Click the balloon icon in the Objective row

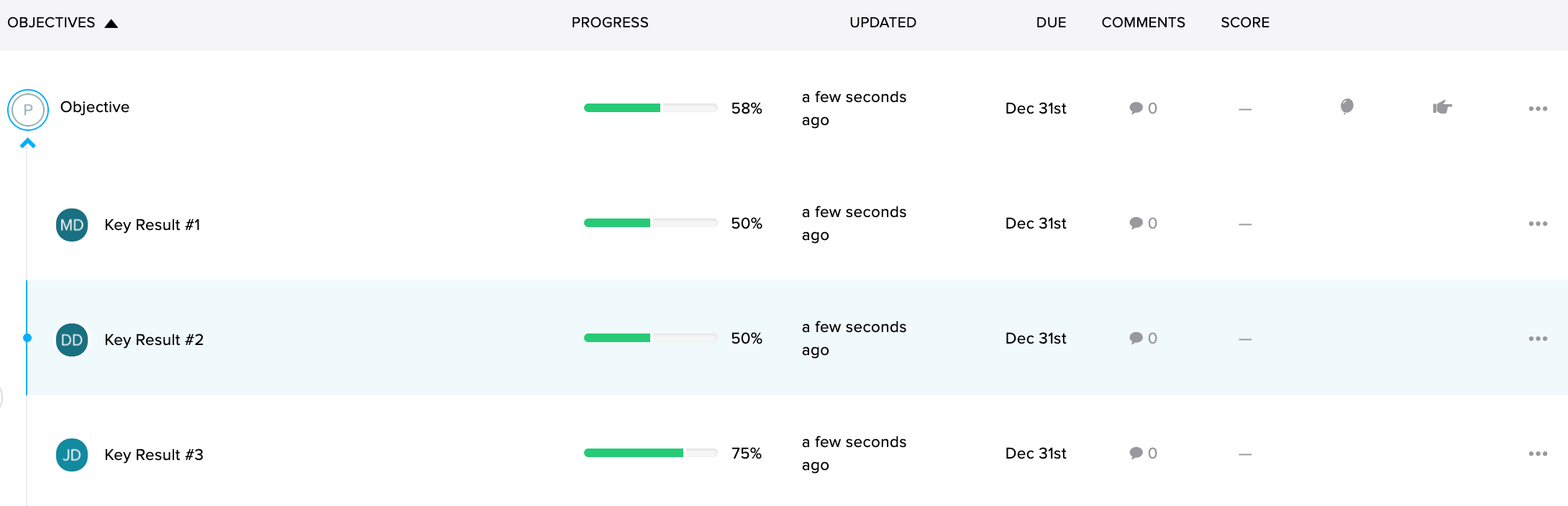[x=1347, y=107]
